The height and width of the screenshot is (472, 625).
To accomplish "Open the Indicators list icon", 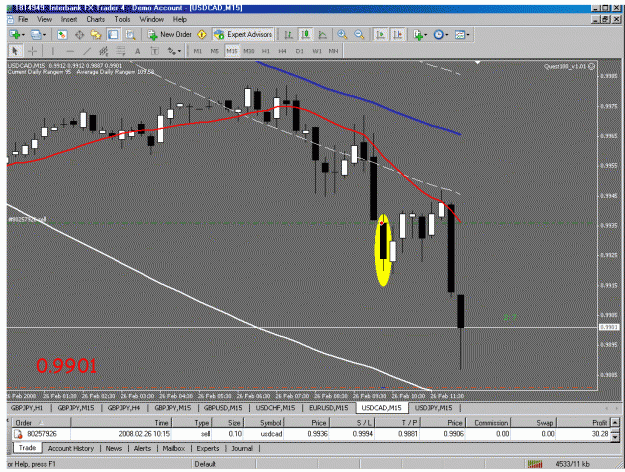I will pos(418,35).
